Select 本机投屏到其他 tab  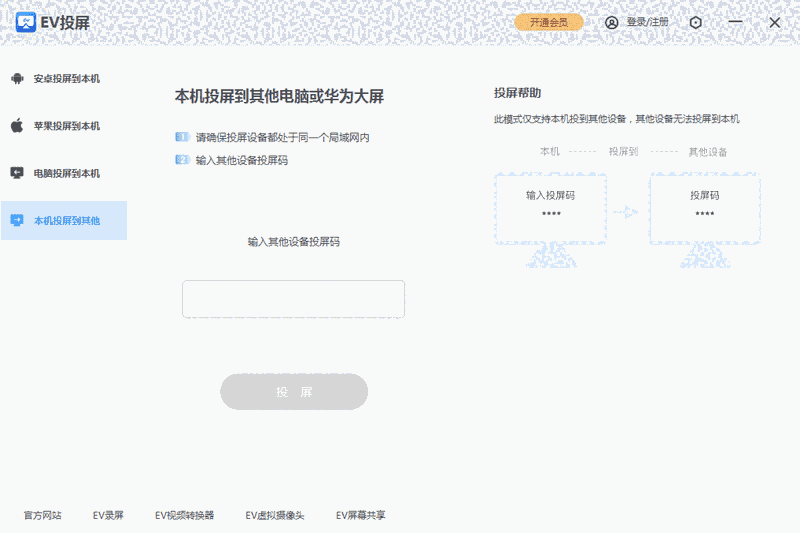coord(64,220)
